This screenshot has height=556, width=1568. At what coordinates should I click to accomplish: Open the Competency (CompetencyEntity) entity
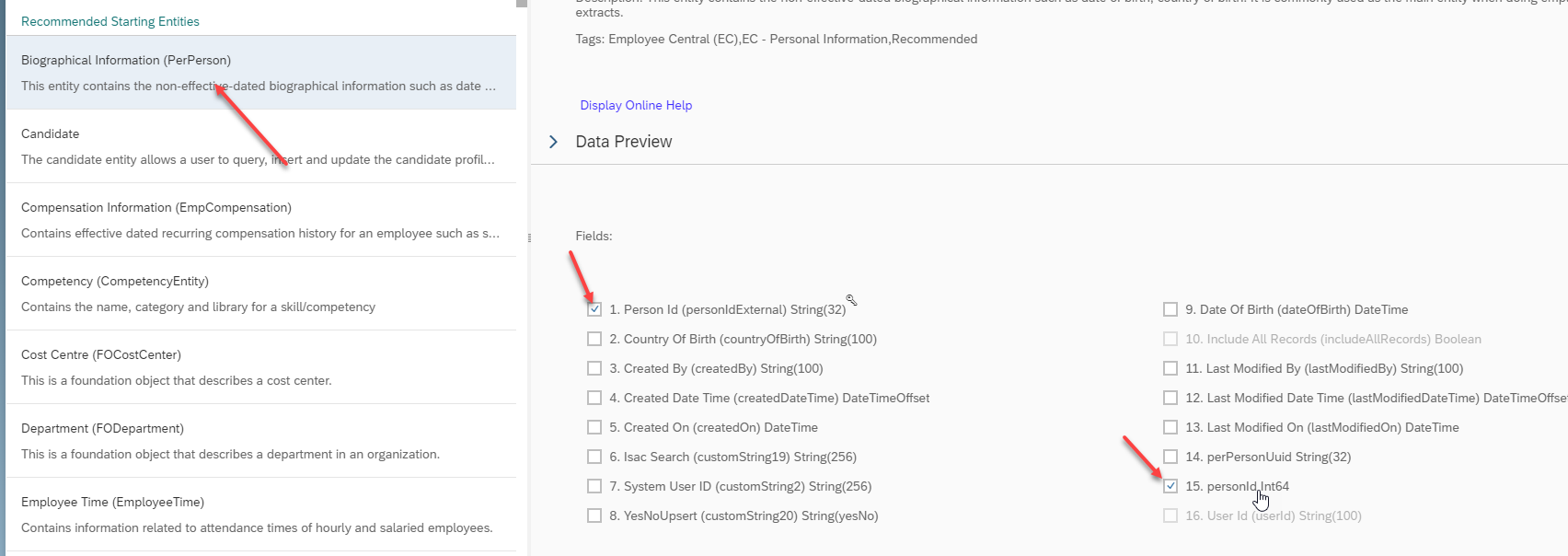(x=261, y=294)
